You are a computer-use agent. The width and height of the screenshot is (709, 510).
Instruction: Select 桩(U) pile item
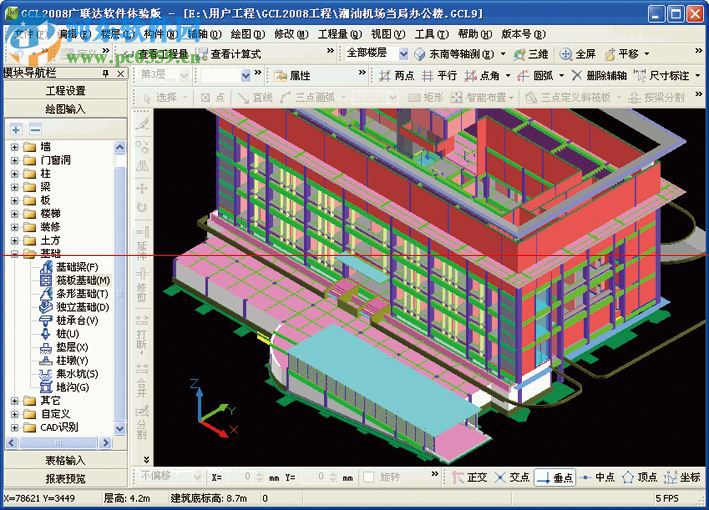(60, 334)
